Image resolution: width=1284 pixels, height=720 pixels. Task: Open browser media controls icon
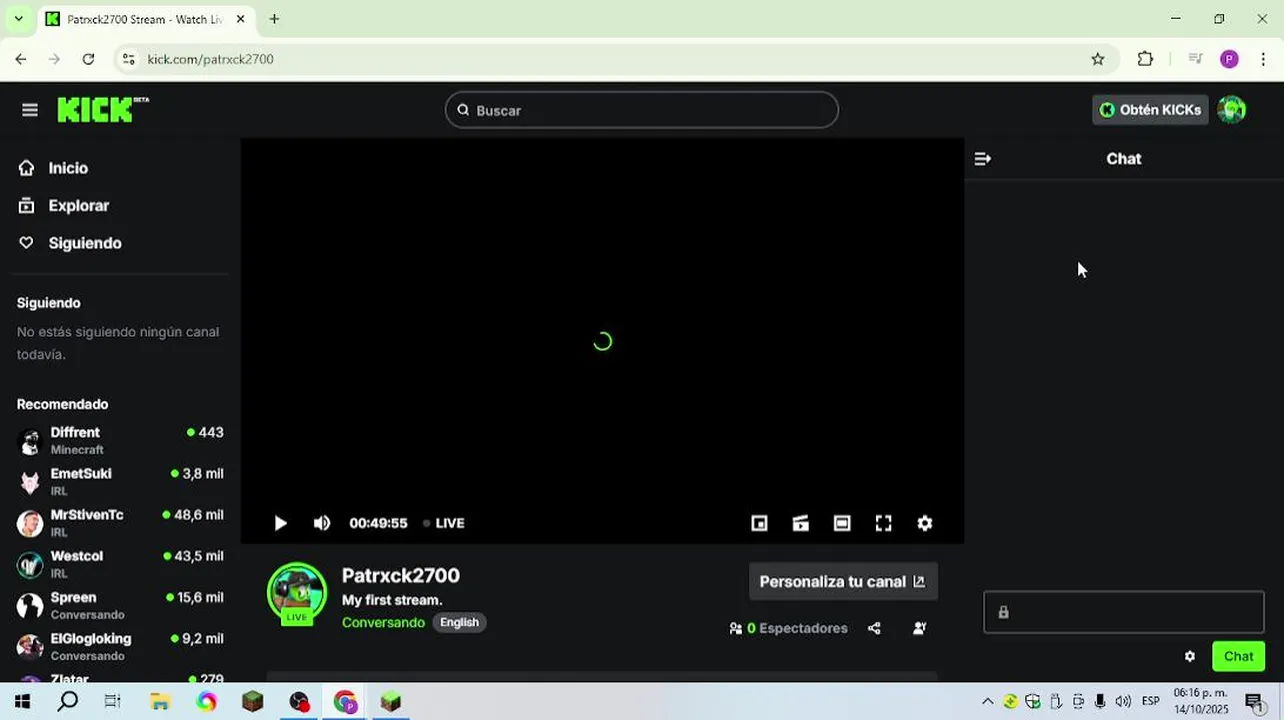1195,59
